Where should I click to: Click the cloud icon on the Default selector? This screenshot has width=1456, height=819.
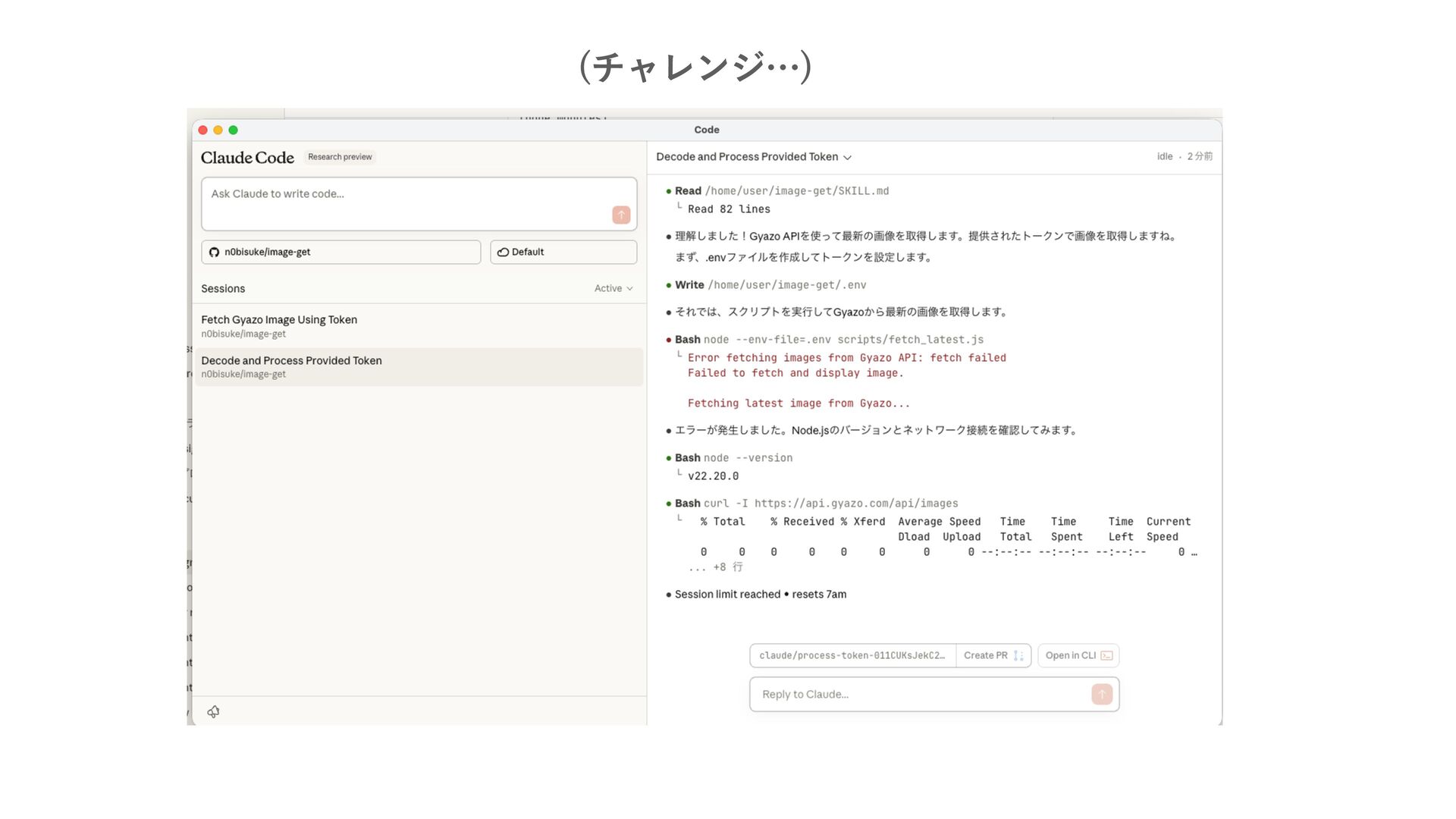tap(502, 253)
